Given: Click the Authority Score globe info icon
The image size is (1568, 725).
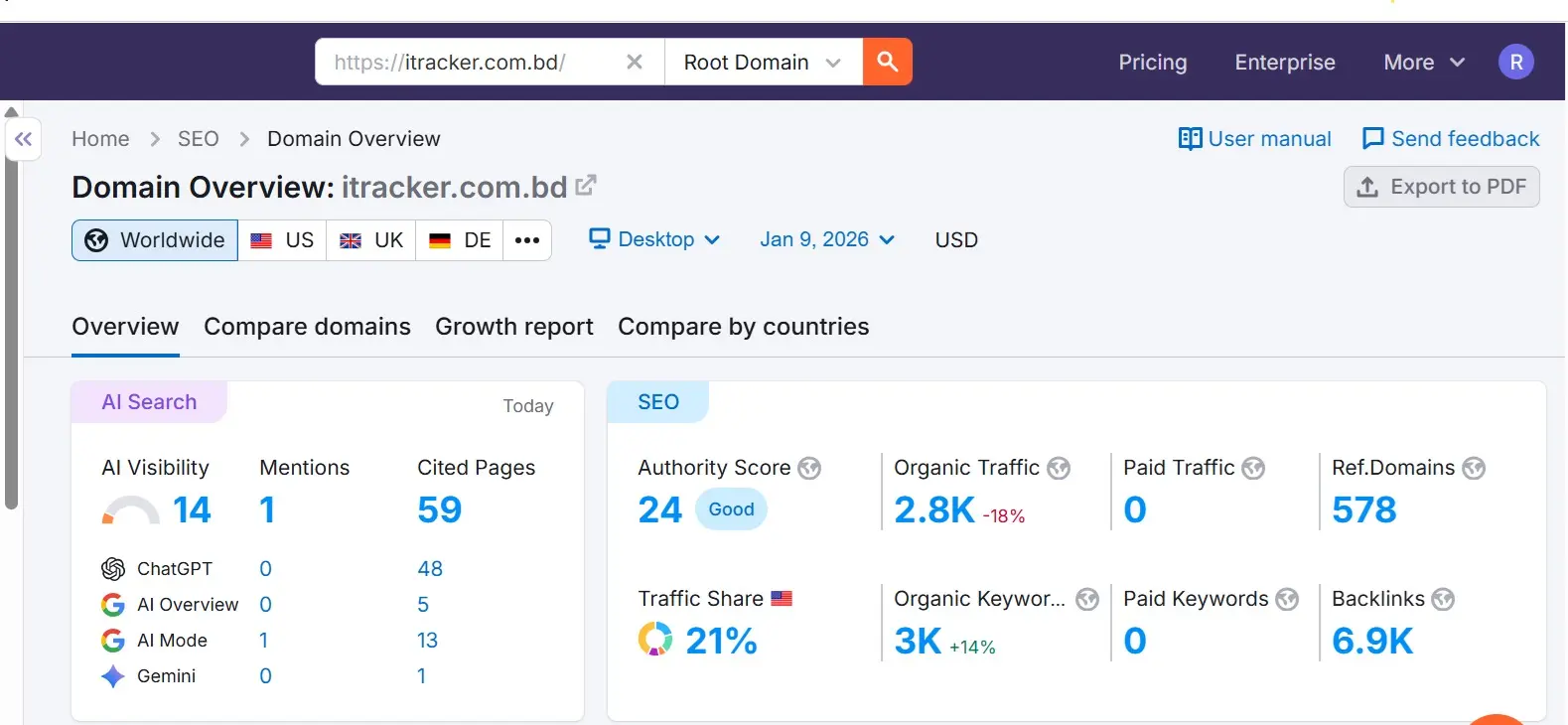Looking at the screenshot, I should [810, 468].
